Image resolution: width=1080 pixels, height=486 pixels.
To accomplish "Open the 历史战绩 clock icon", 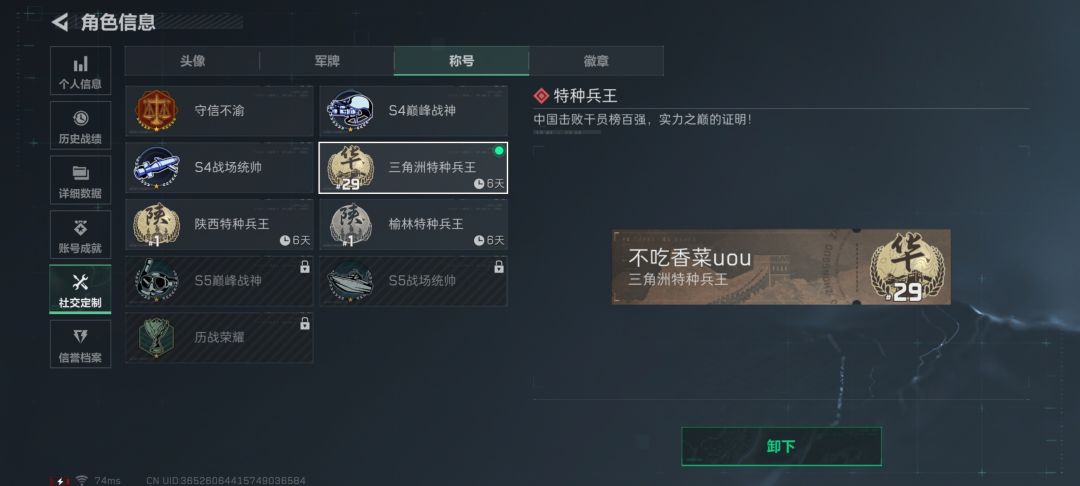I will (81, 118).
